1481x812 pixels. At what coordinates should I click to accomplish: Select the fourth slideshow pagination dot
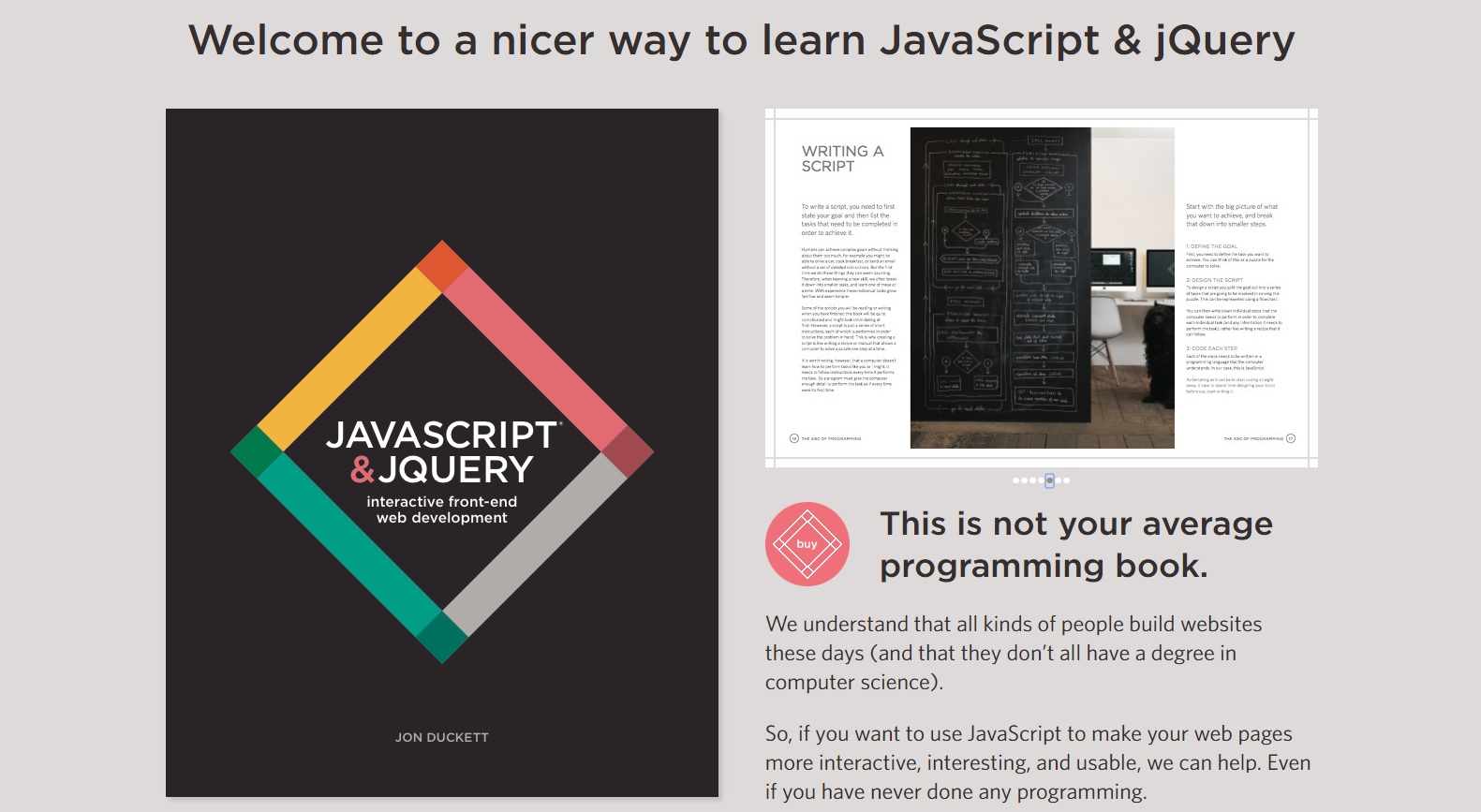(1041, 480)
